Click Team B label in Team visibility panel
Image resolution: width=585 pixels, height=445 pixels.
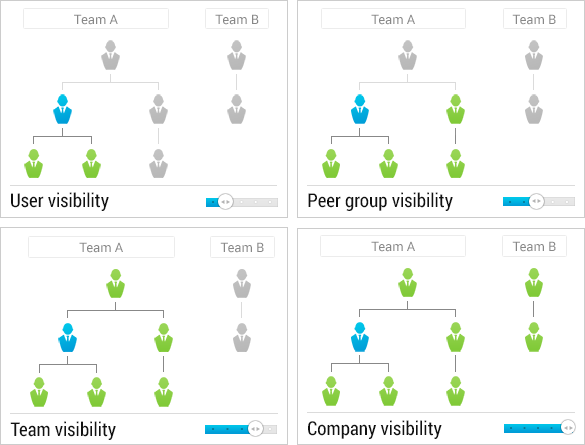pyautogui.click(x=242, y=247)
